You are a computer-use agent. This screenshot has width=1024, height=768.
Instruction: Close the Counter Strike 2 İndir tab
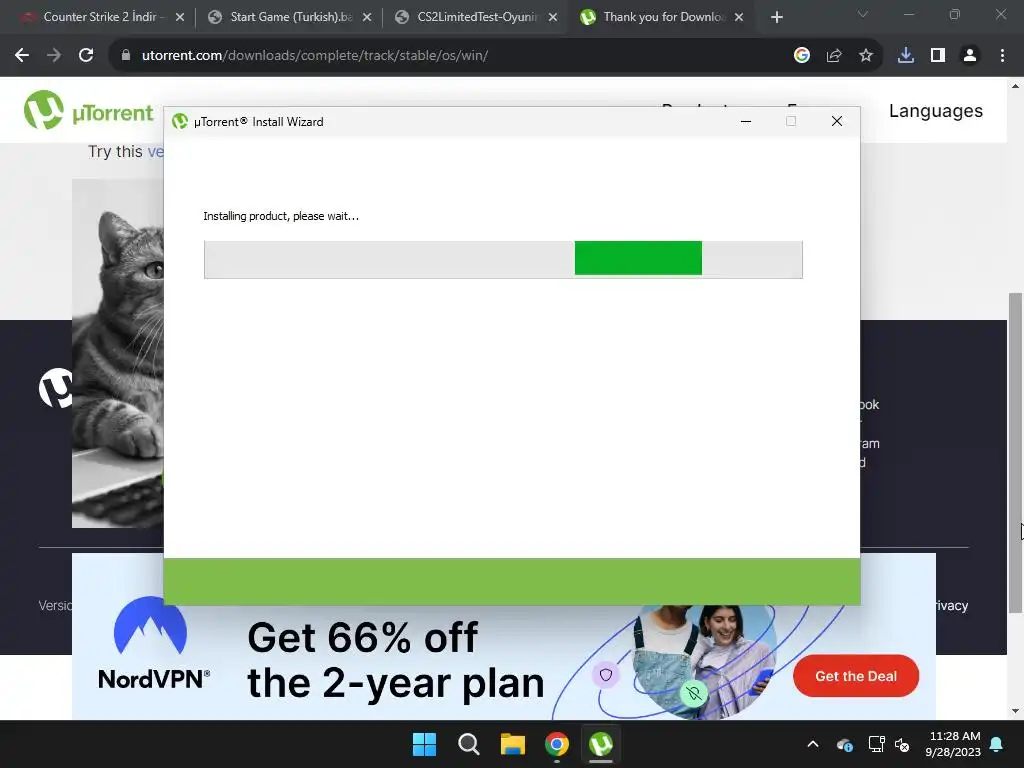pos(180,18)
